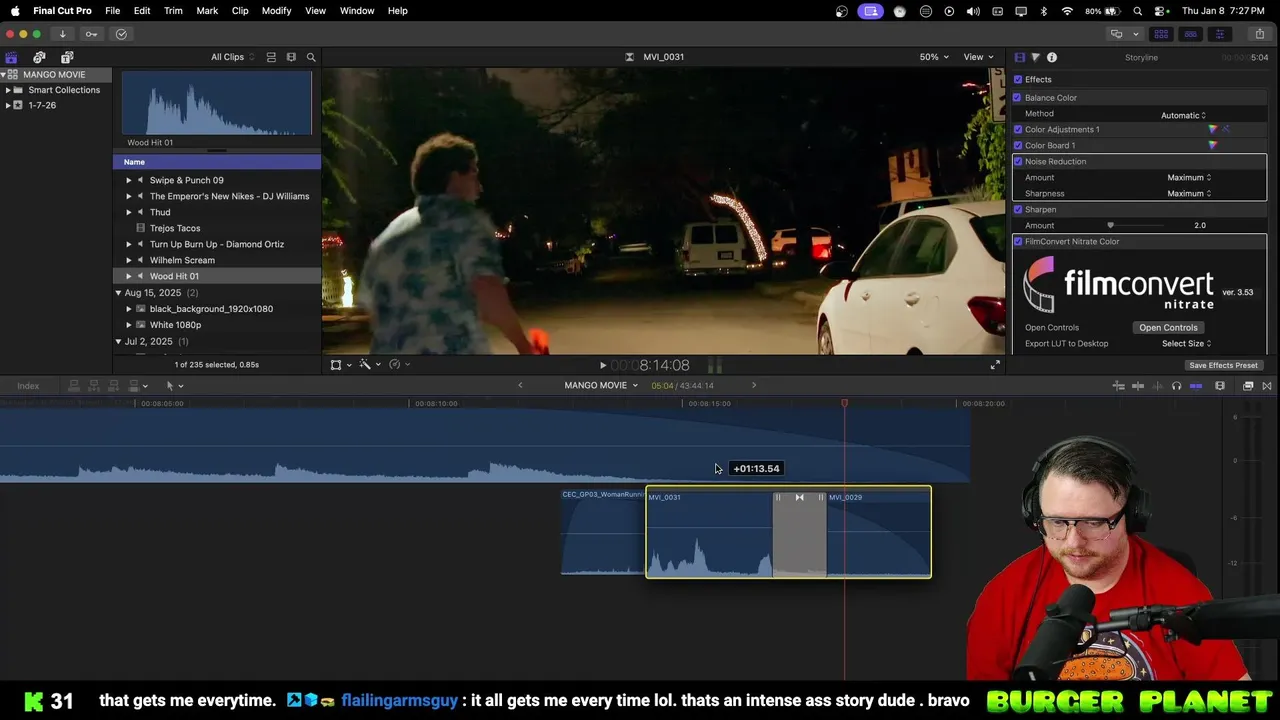Open Photos and Audio sidebar icon

(x=39, y=57)
